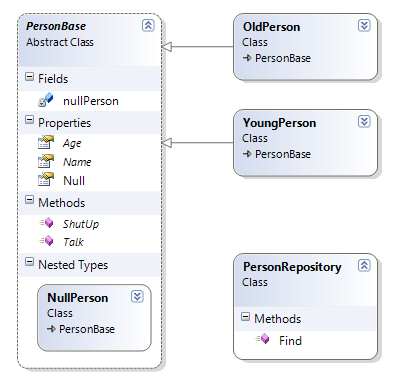
Task: Click the Talk method icon
Action: (46, 241)
